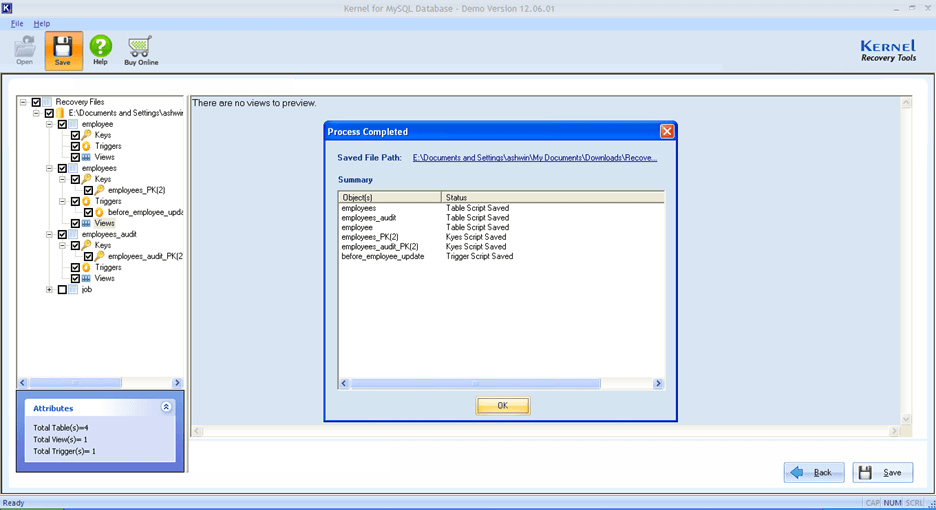Click the Open toolbar icon

(x=24, y=50)
